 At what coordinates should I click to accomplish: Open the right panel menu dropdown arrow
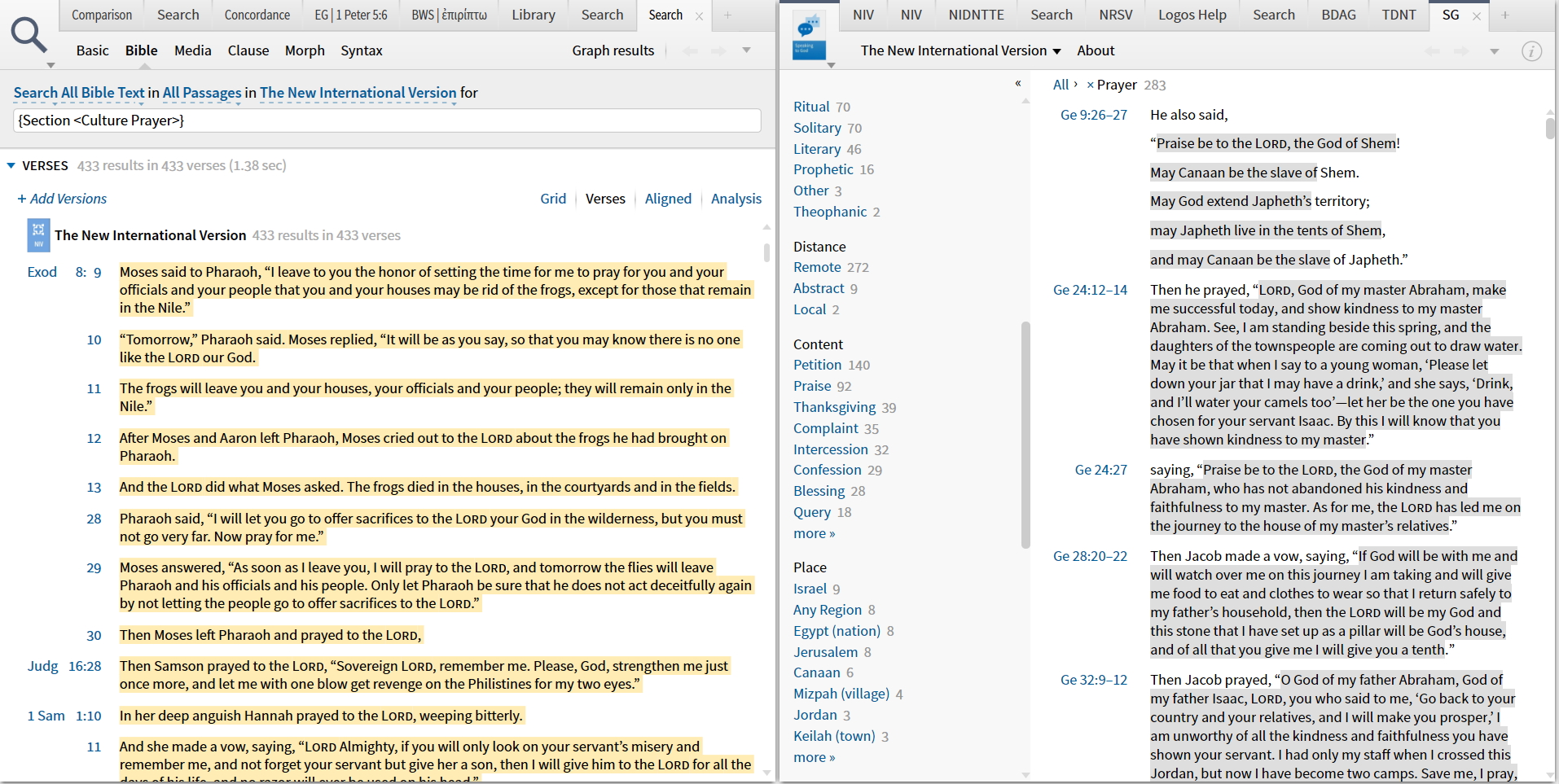1494,51
